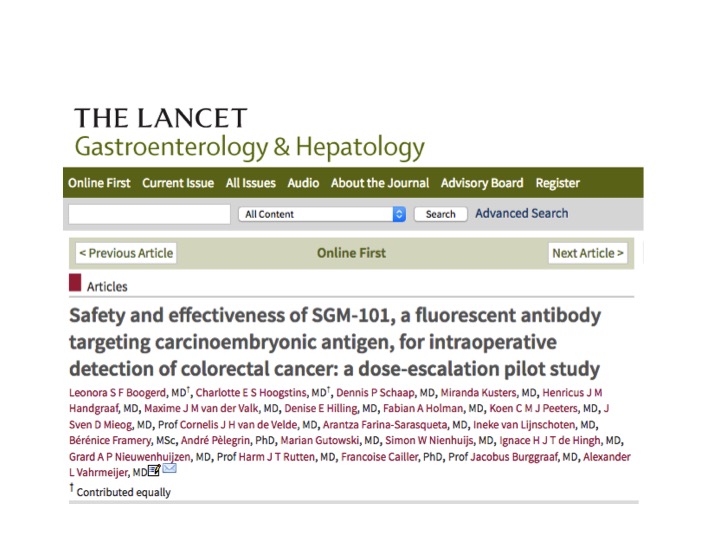Click Register in the navigation bar
This screenshot has width=720, height=540.
click(557, 183)
